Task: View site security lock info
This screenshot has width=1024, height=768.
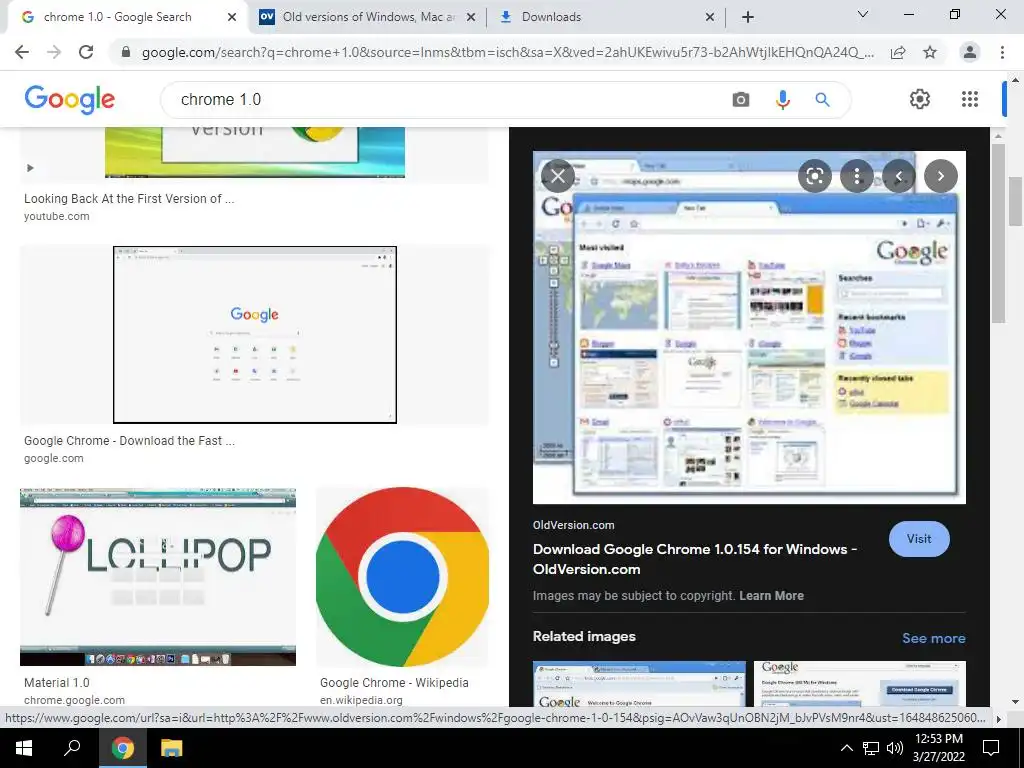Action: [126, 52]
